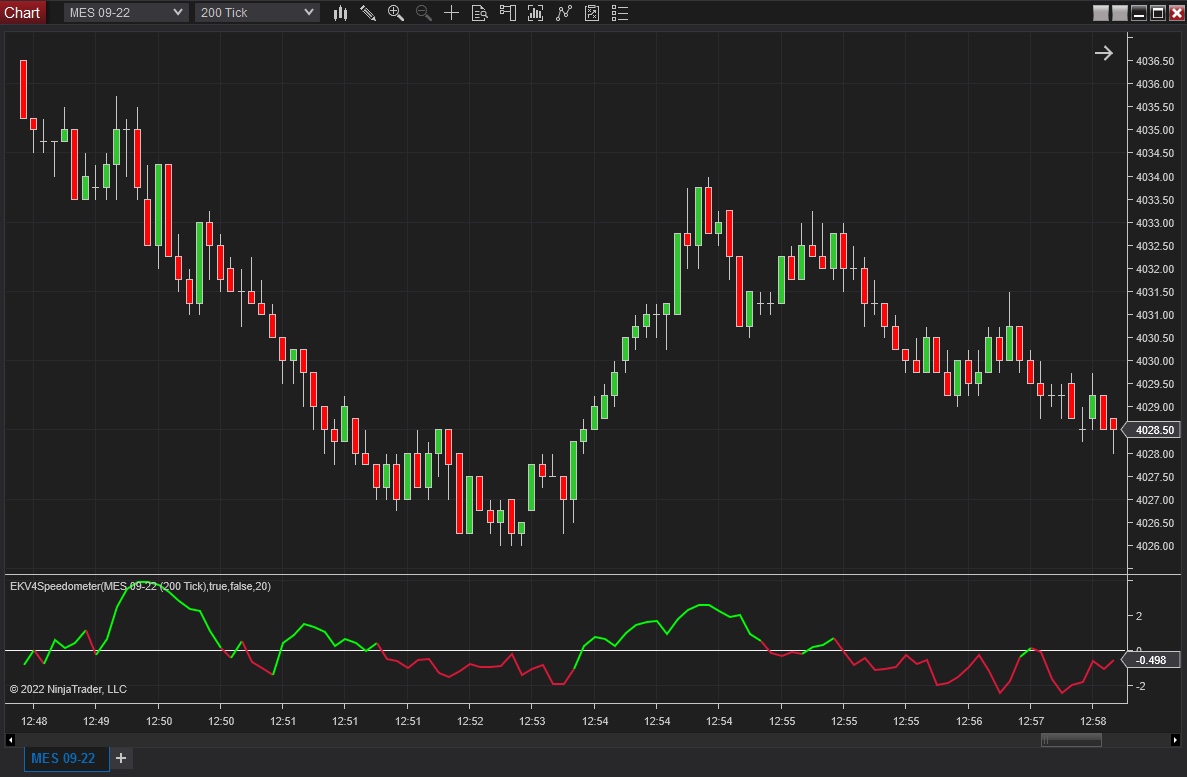Click the indicator value marker -0.498
The height and width of the screenshot is (777, 1187).
(1151, 660)
